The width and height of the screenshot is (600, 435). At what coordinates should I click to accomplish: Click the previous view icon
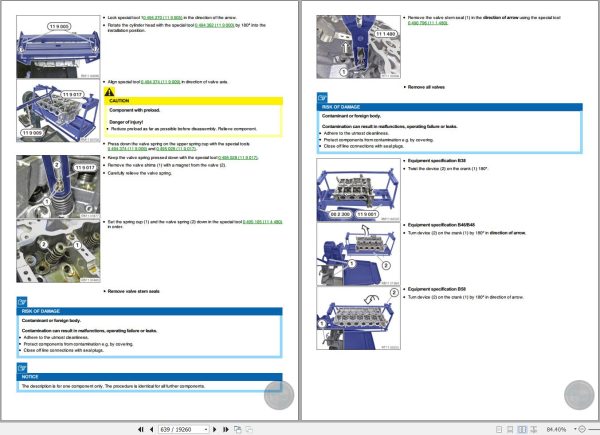click(x=238, y=430)
